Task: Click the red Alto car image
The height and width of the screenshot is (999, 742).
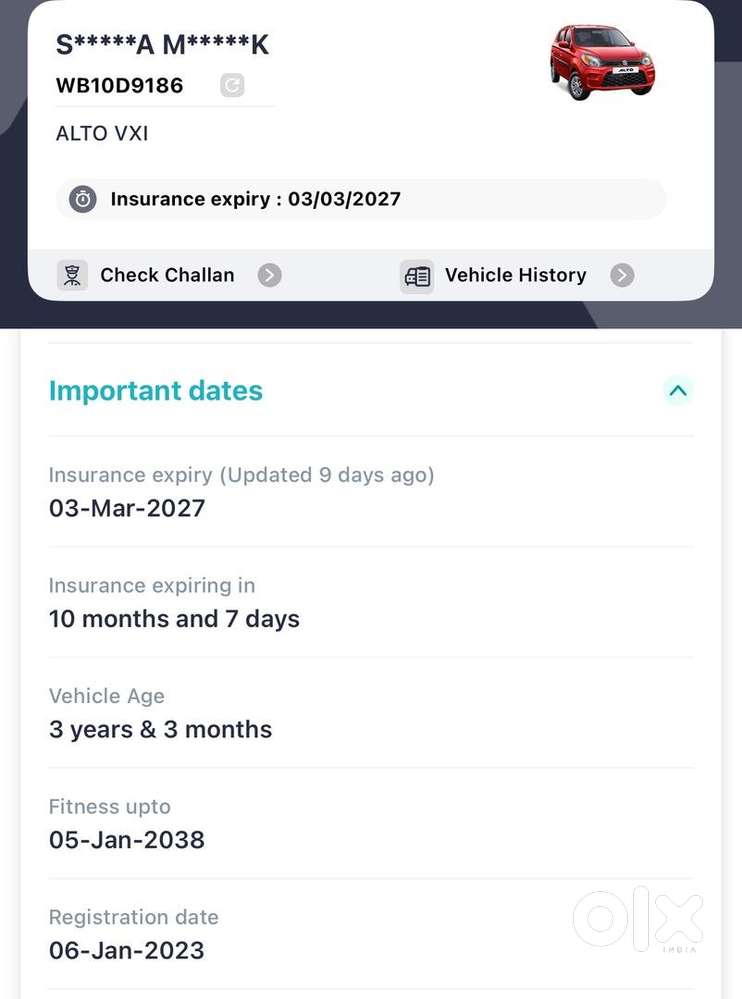Action: [x=602, y=62]
